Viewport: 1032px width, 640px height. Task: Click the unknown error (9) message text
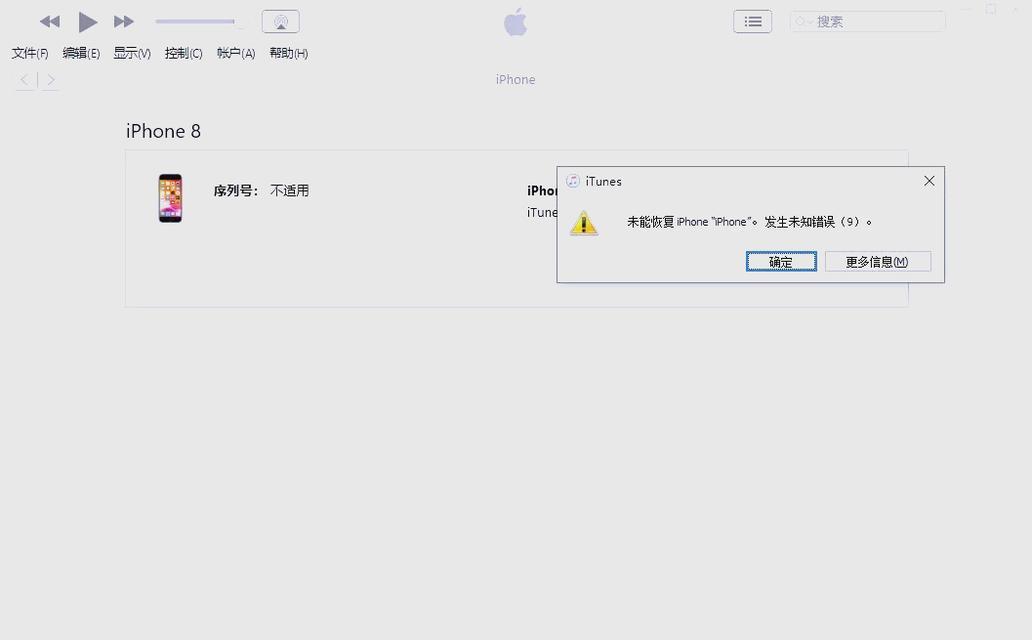point(750,223)
